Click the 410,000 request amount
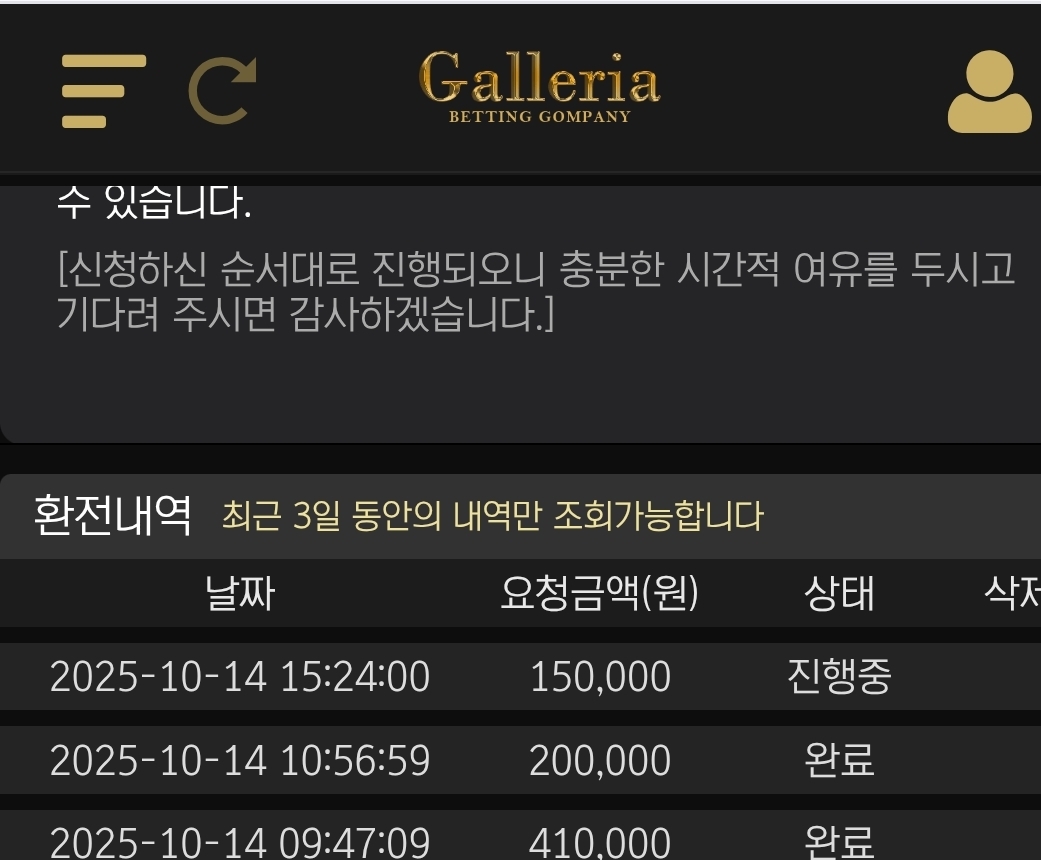 (x=599, y=842)
